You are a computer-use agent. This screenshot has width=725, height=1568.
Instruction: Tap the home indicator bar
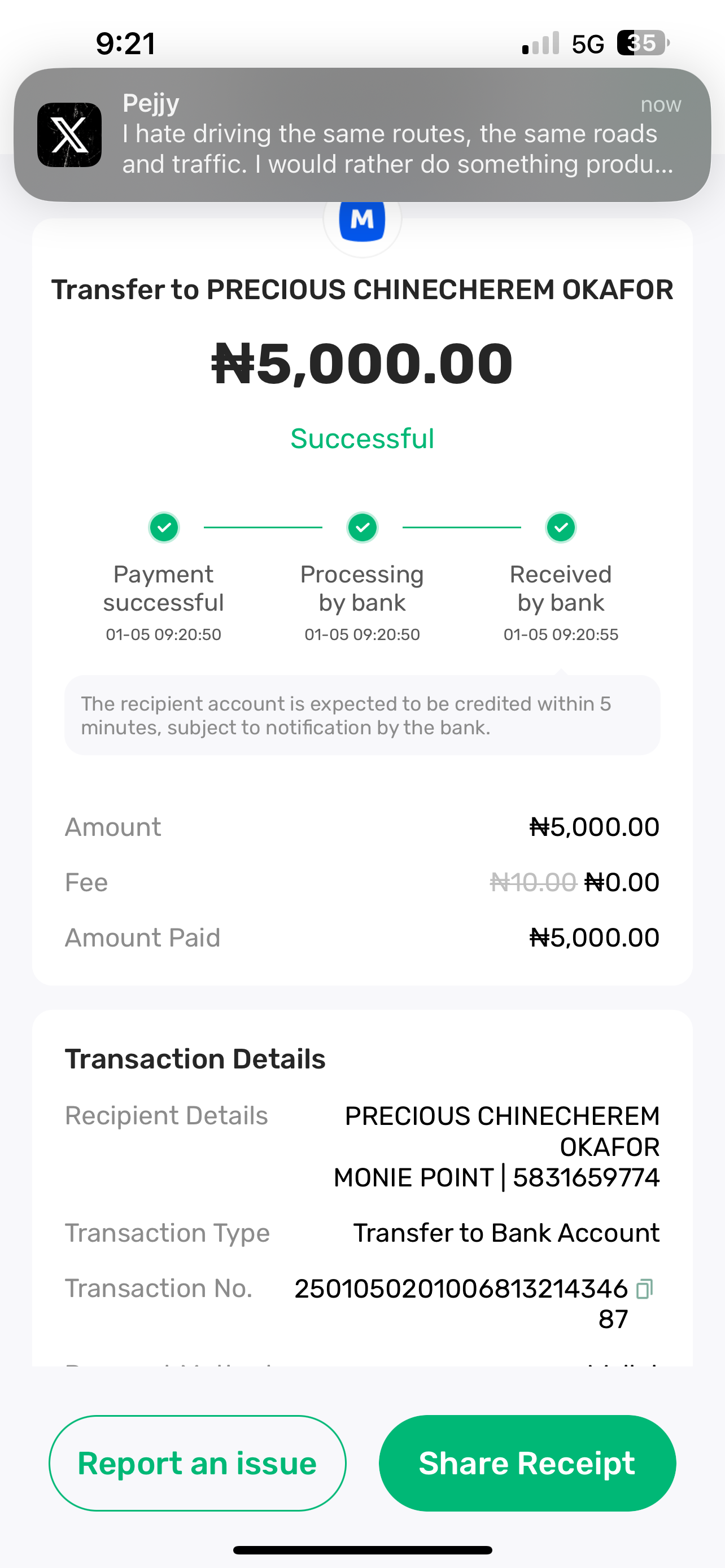point(362,1549)
